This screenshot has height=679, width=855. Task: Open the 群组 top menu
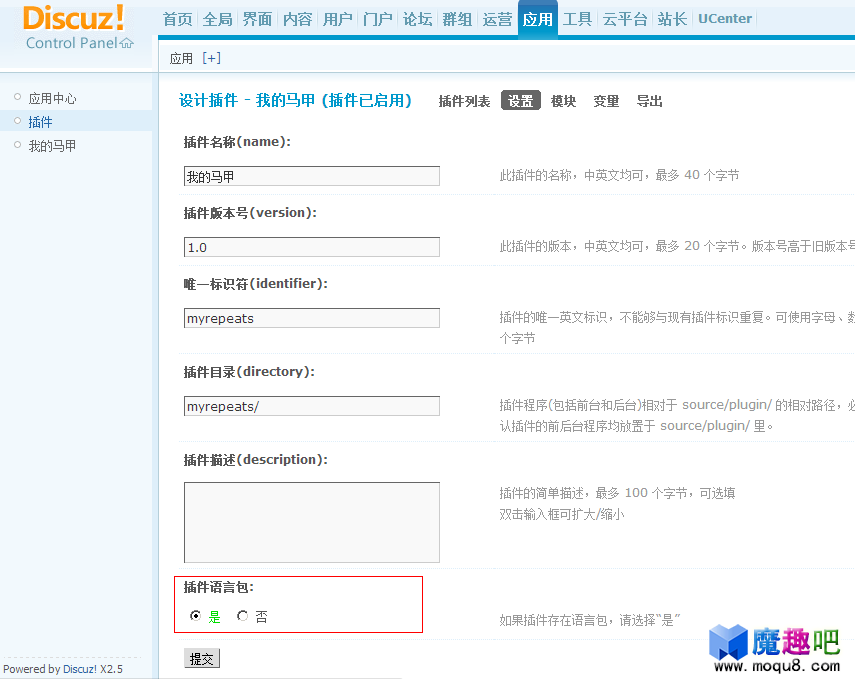tap(457, 19)
